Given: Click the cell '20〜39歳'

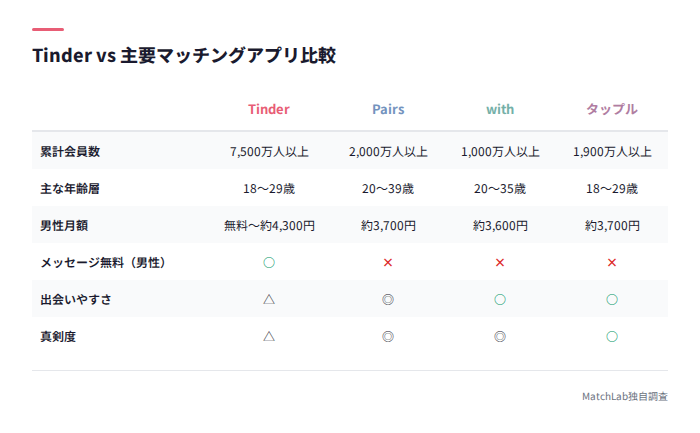Looking at the screenshot, I should pyautogui.click(x=388, y=189).
